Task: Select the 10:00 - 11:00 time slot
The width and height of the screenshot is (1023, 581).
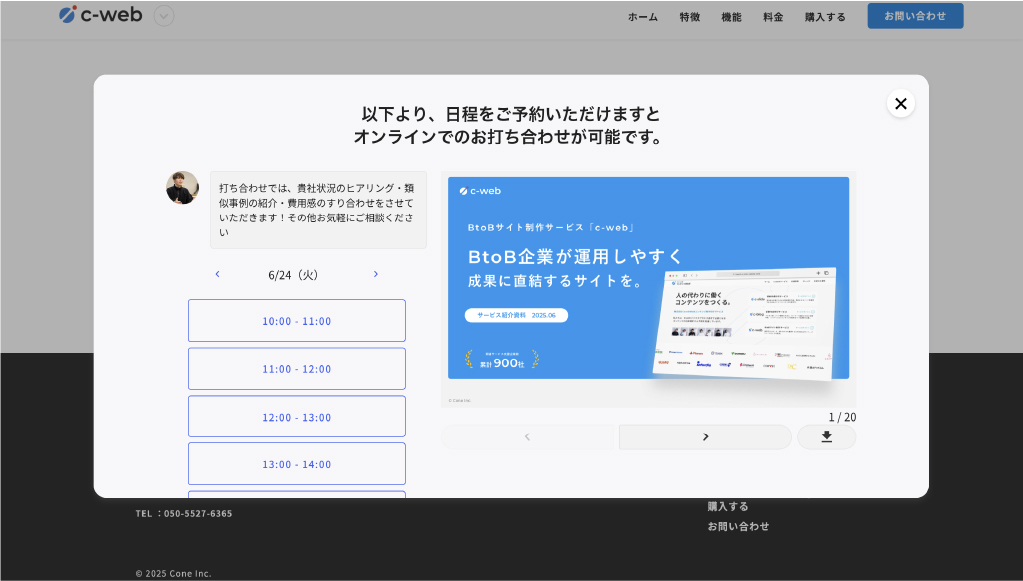Action: click(x=296, y=321)
